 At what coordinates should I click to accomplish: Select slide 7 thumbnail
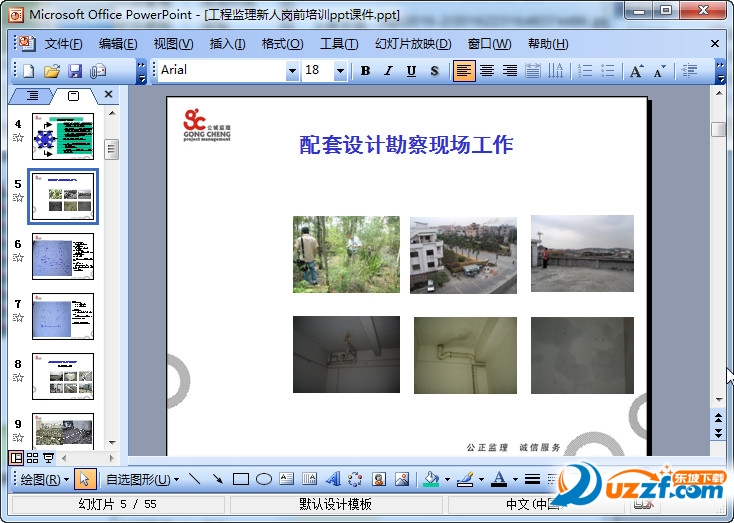click(x=63, y=316)
